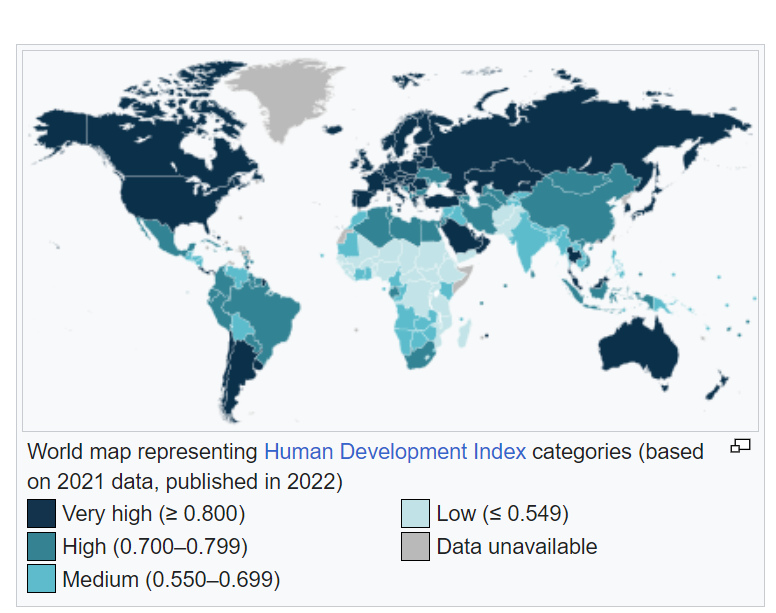The width and height of the screenshot is (776, 613).
Task: Click the enlarge image icon beside caption
Action: [740, 446]
